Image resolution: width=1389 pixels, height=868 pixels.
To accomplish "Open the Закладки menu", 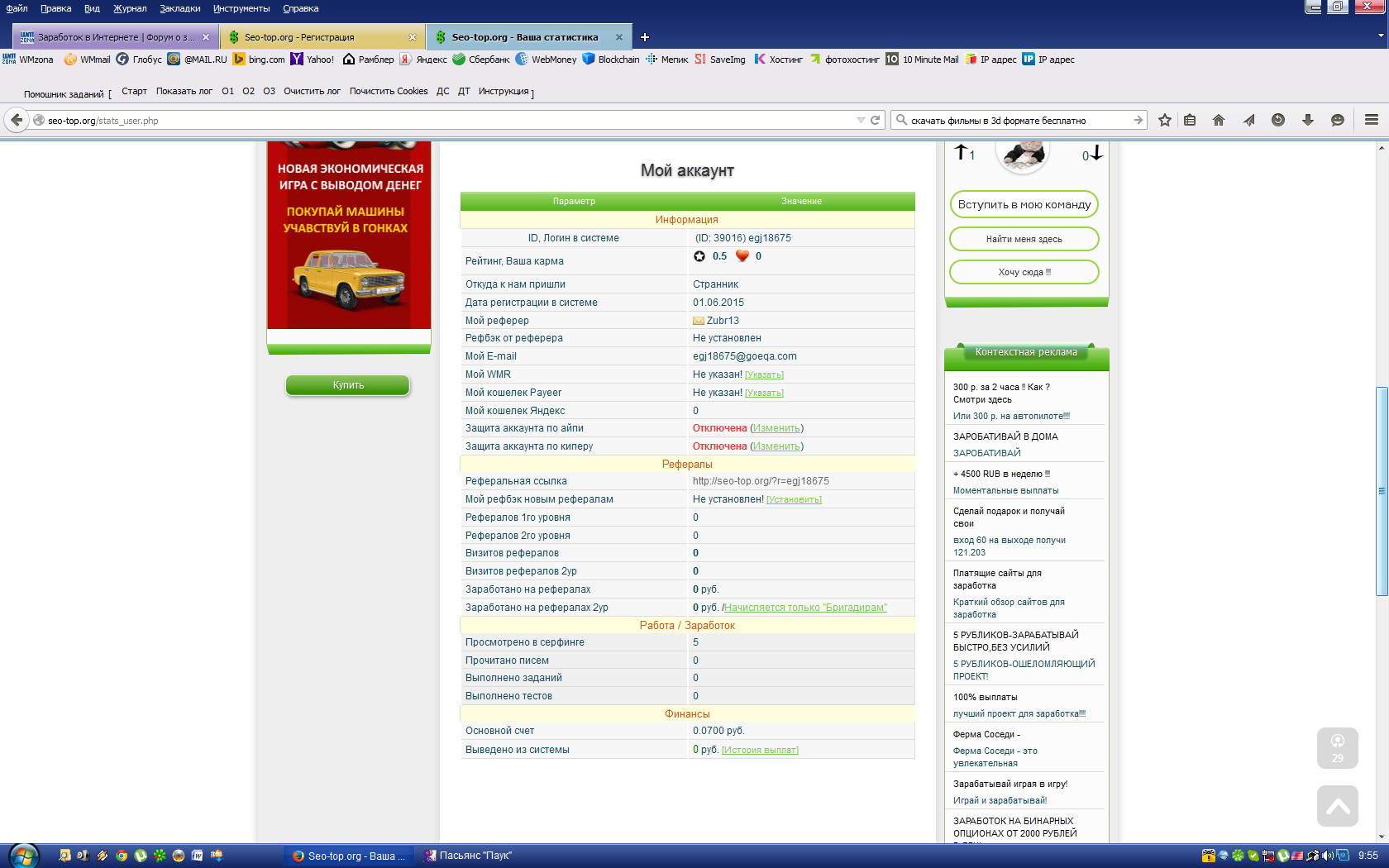I will point(180,8).
